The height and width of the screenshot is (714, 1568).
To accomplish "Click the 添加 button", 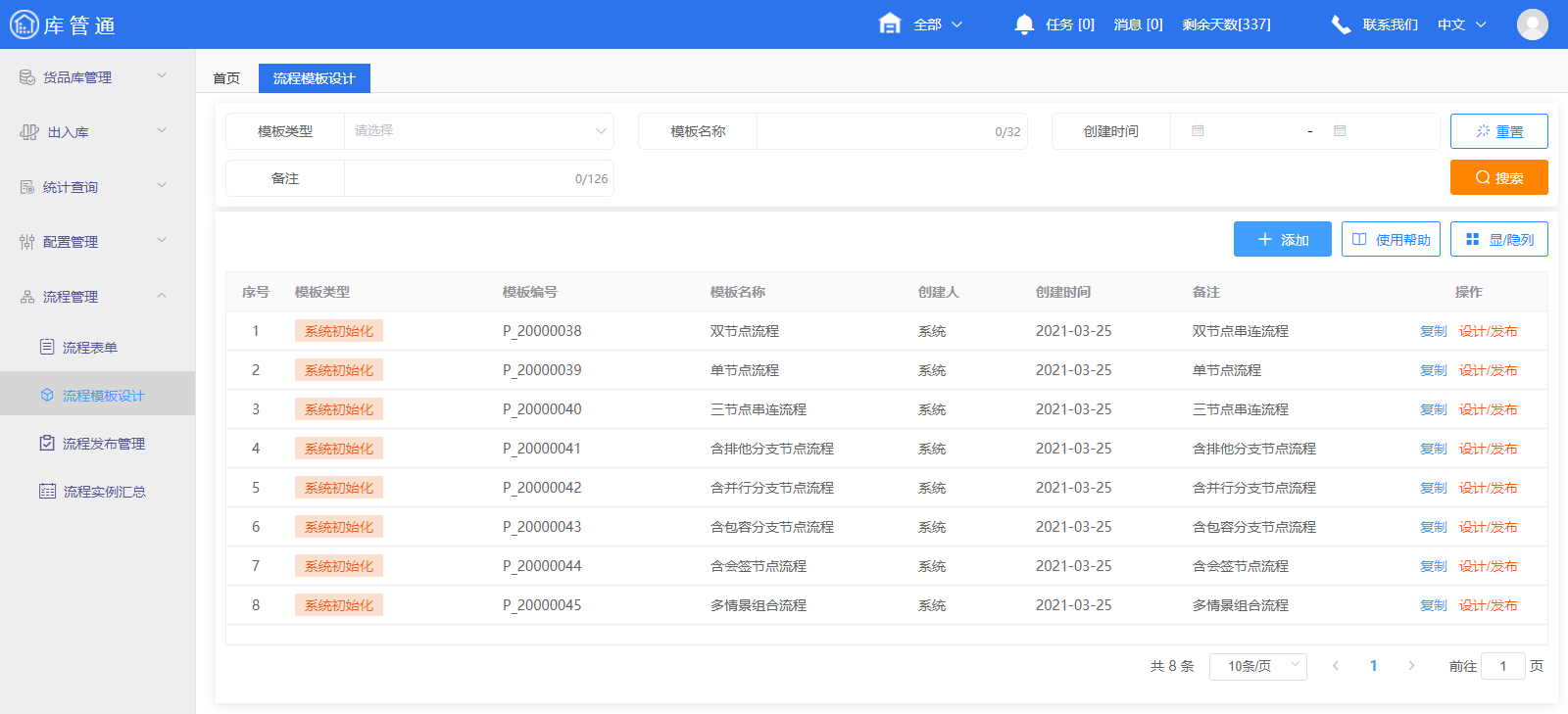I will (1283, 239).
